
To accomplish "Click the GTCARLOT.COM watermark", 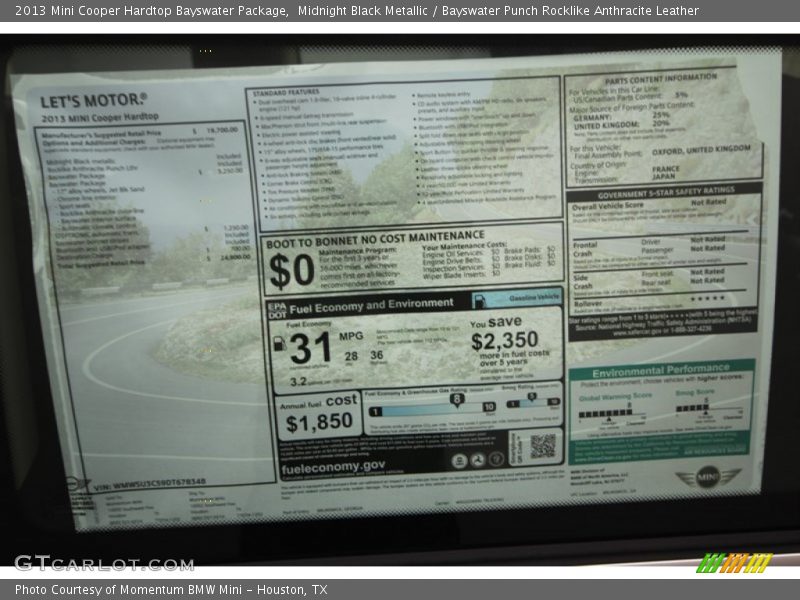I will [x=104, y=563].
